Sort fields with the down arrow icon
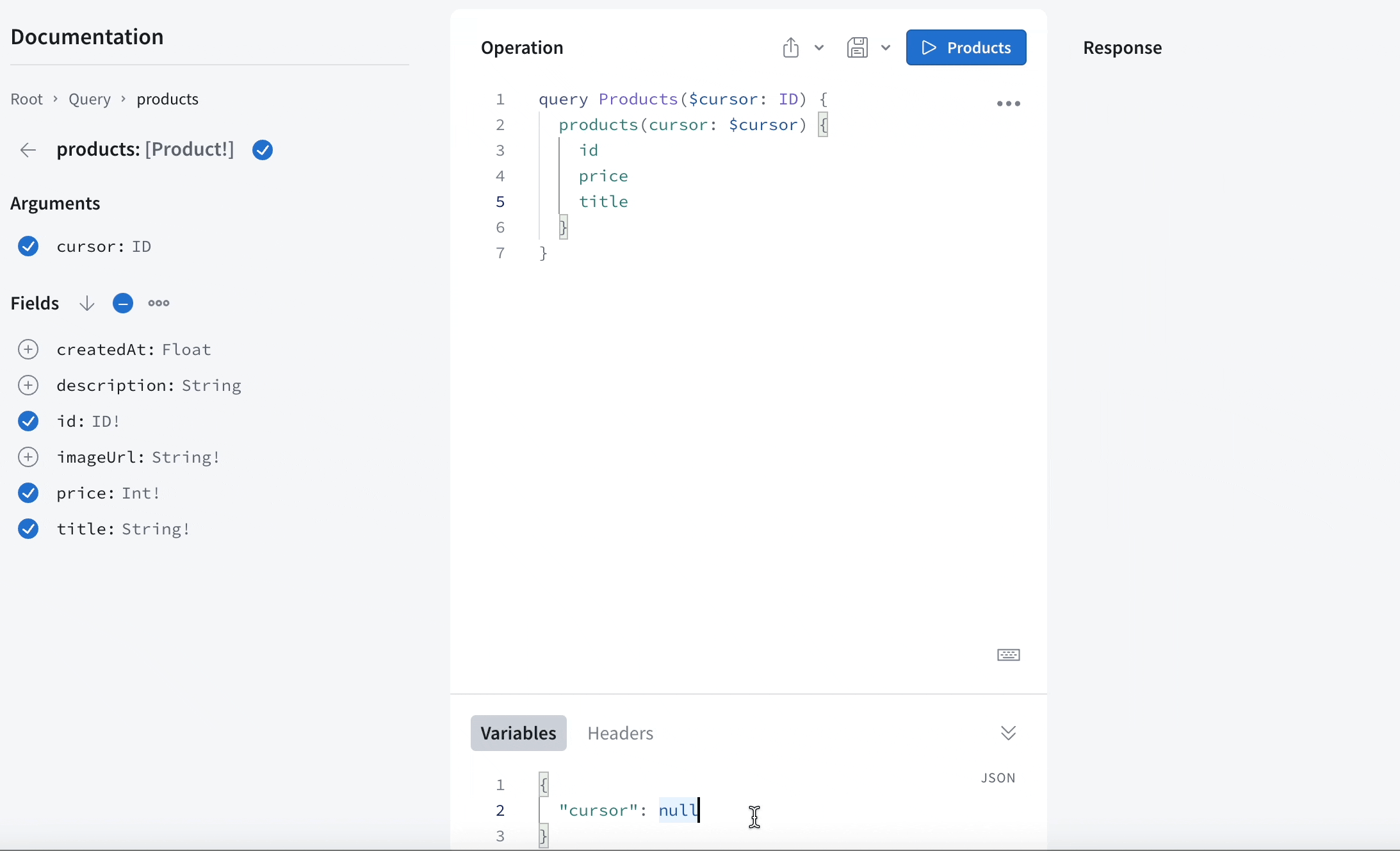1400x851 pixels. tap(87, 304)
